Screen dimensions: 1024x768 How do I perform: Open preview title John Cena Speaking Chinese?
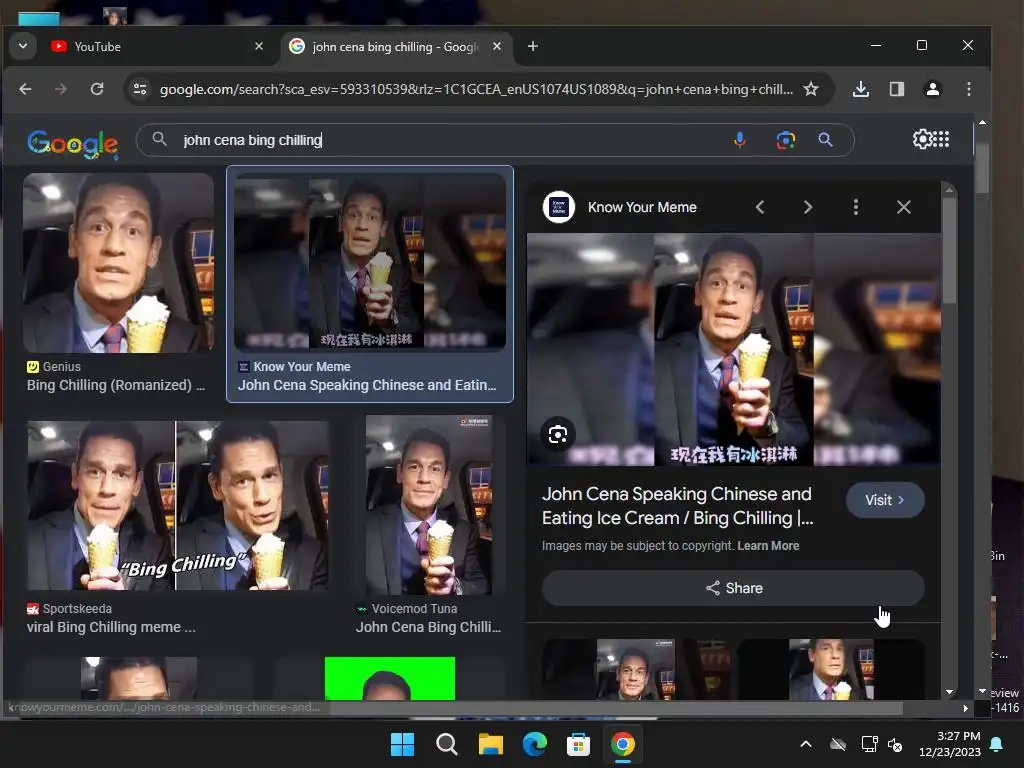677,506
